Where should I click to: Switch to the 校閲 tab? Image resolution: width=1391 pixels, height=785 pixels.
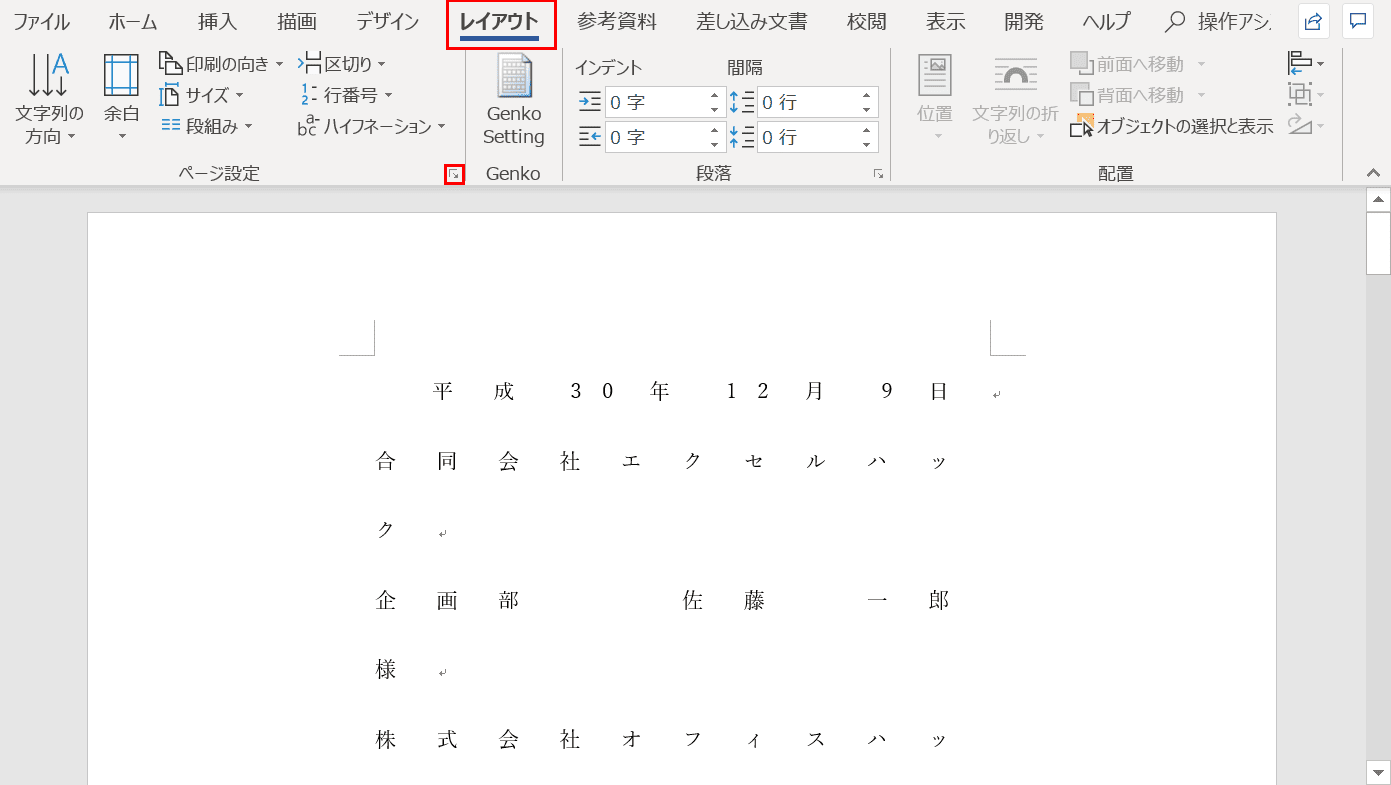[x=866, y=21]
